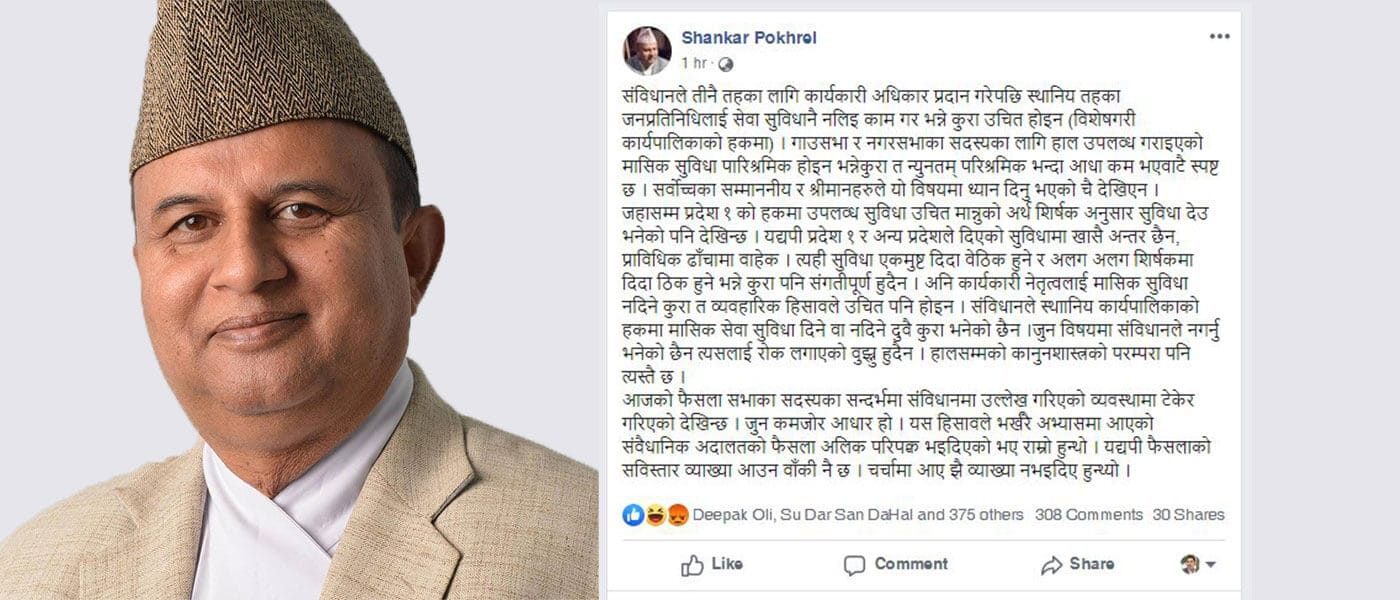1400x600 pixels.
Task: Click the speech bubble Comment icon
Action: click(854, 566)
